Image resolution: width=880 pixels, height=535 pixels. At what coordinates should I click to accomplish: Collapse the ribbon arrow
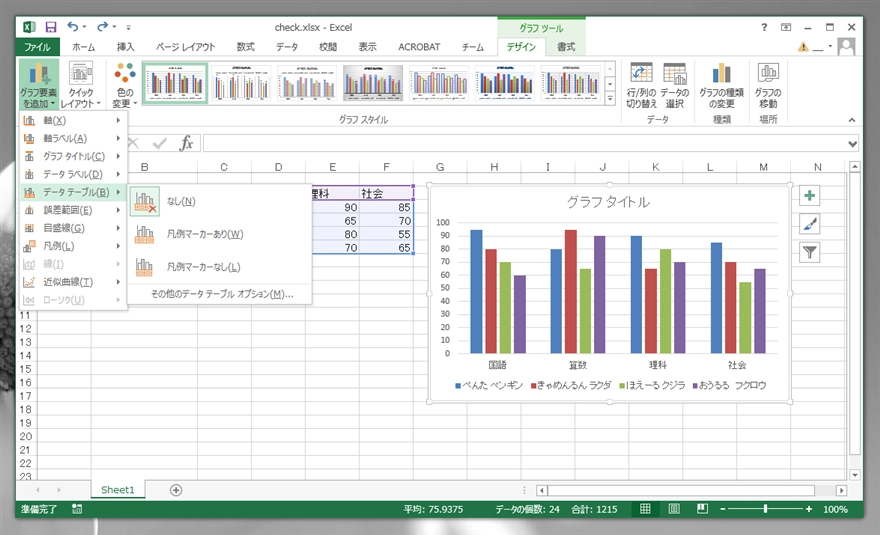pos(852,120)
